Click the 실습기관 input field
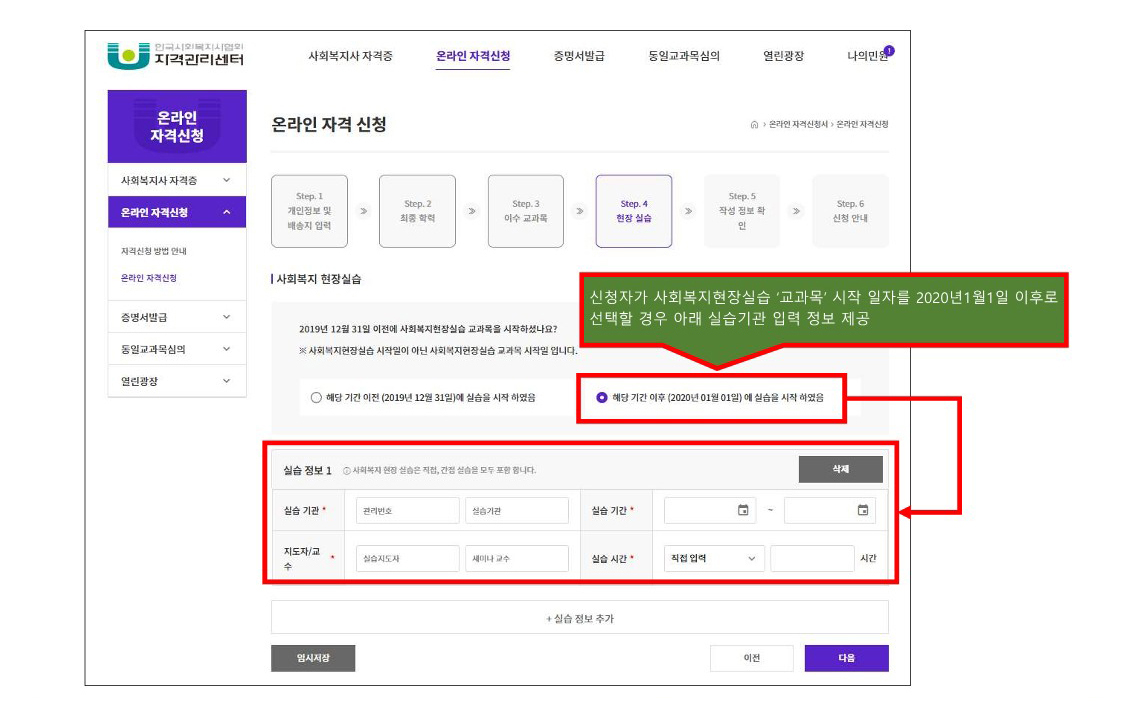This screenshot has width=1123, height=716. [516, 511]
